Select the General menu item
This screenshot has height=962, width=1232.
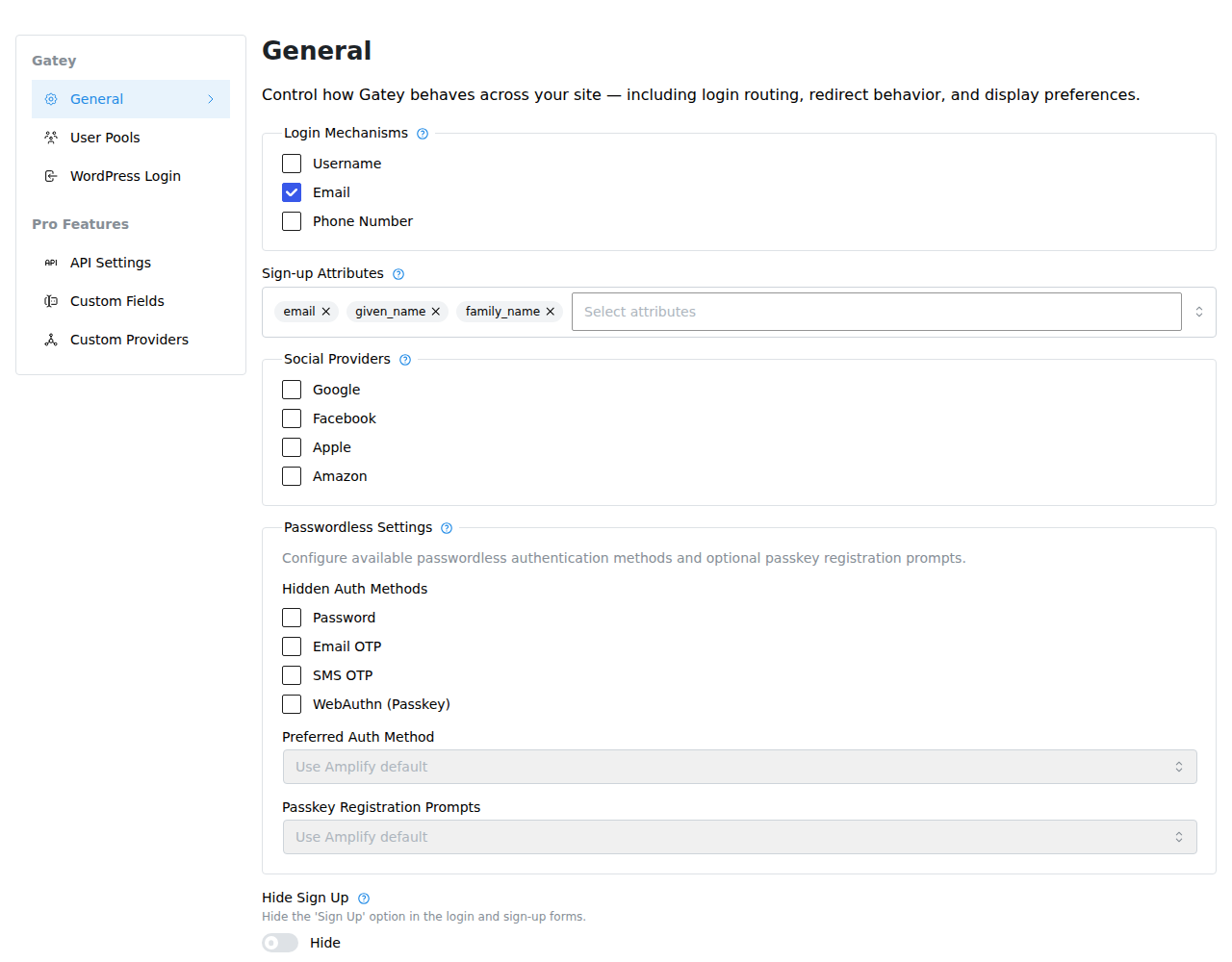coord(131,99)
